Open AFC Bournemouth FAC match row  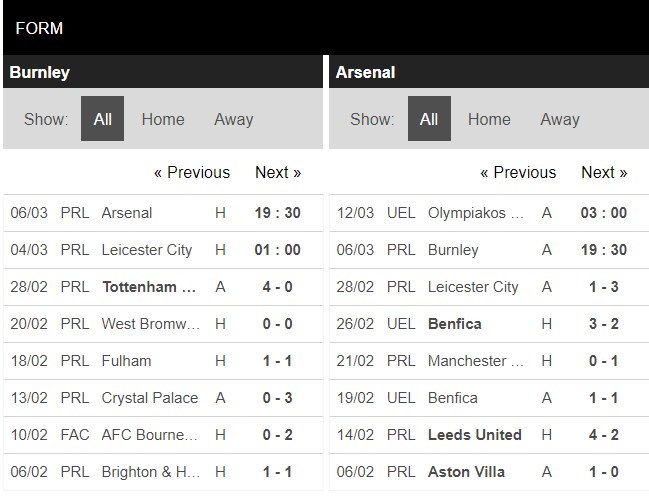pos(149,435)
